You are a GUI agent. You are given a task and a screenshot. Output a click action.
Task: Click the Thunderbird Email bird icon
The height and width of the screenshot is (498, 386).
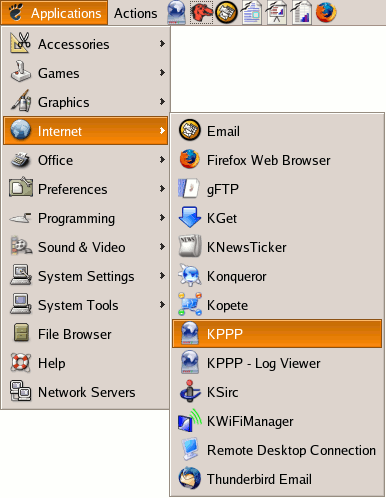click(190, 478)
